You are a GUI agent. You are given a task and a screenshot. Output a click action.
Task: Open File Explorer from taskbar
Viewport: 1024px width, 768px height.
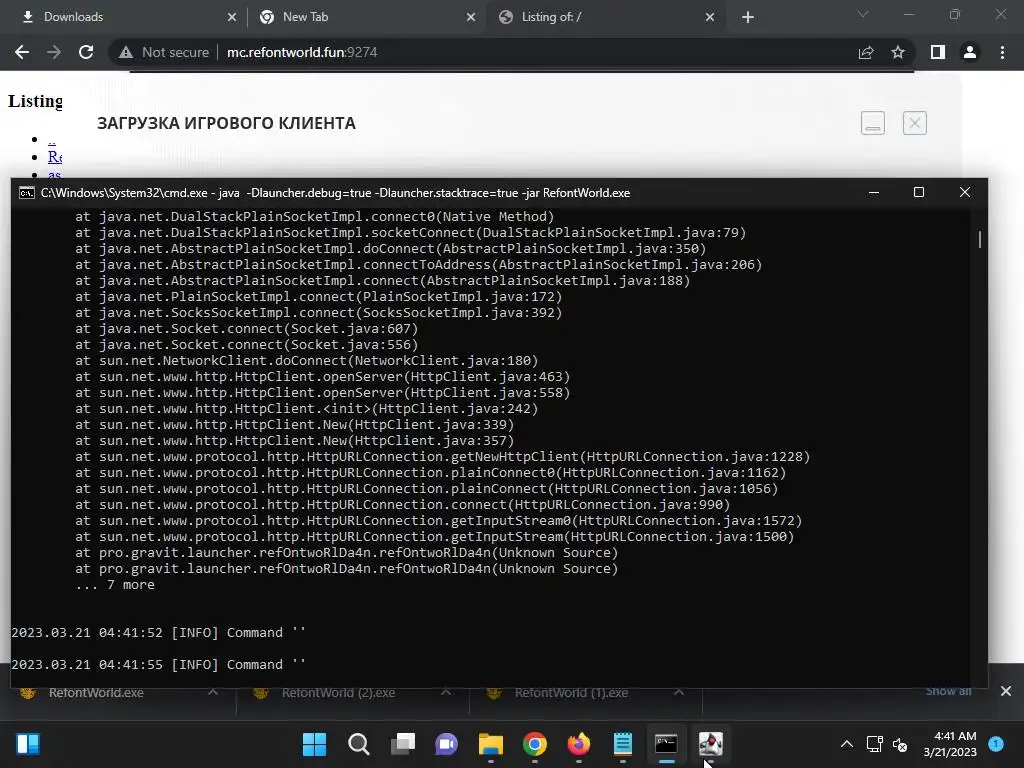(490, 744)
